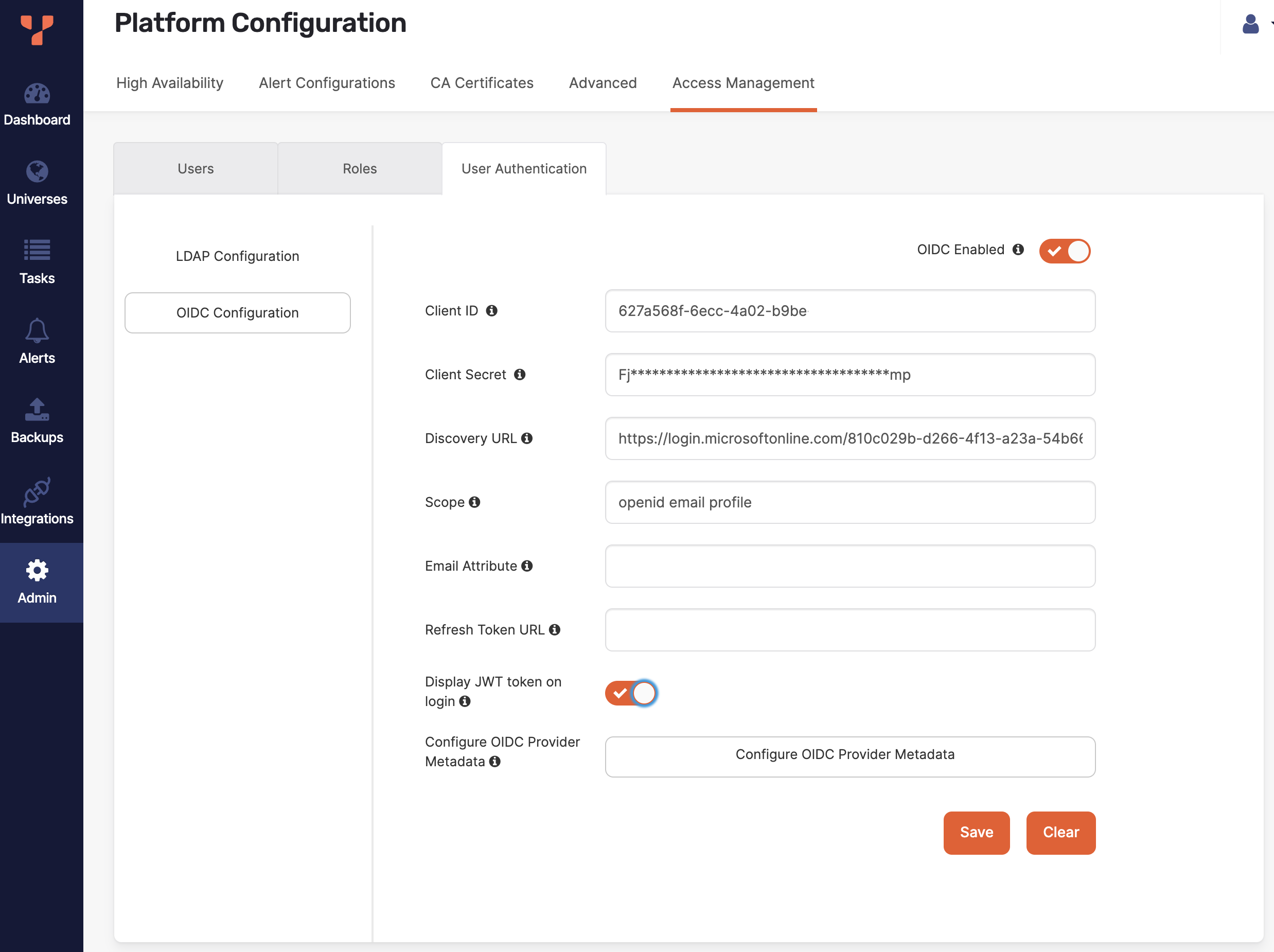Switch to the Roles tab
Image resolution: width=1274 pixels, height=952 pixels.
359,168
